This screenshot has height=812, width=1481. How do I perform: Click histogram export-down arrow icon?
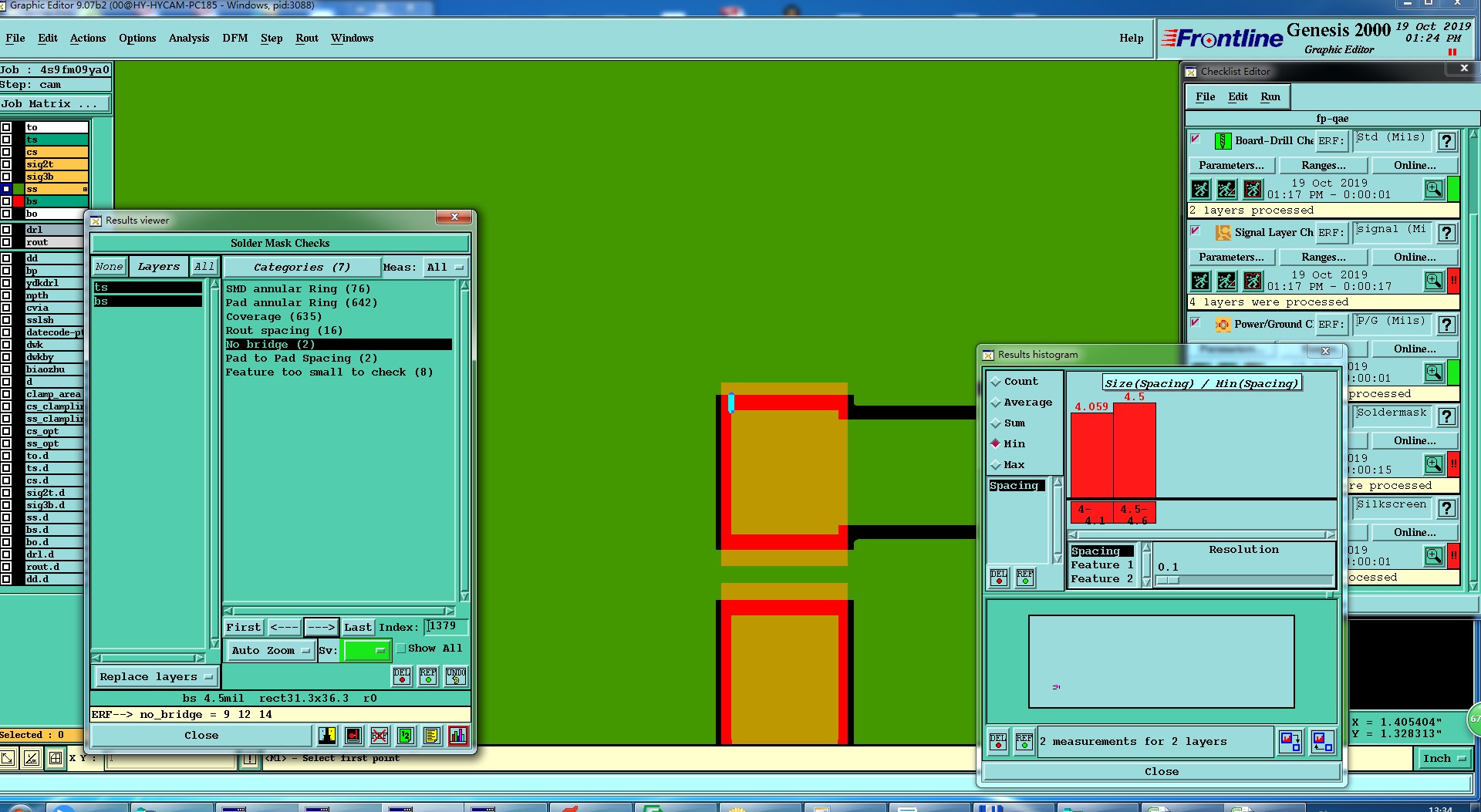pos(1290,742)
